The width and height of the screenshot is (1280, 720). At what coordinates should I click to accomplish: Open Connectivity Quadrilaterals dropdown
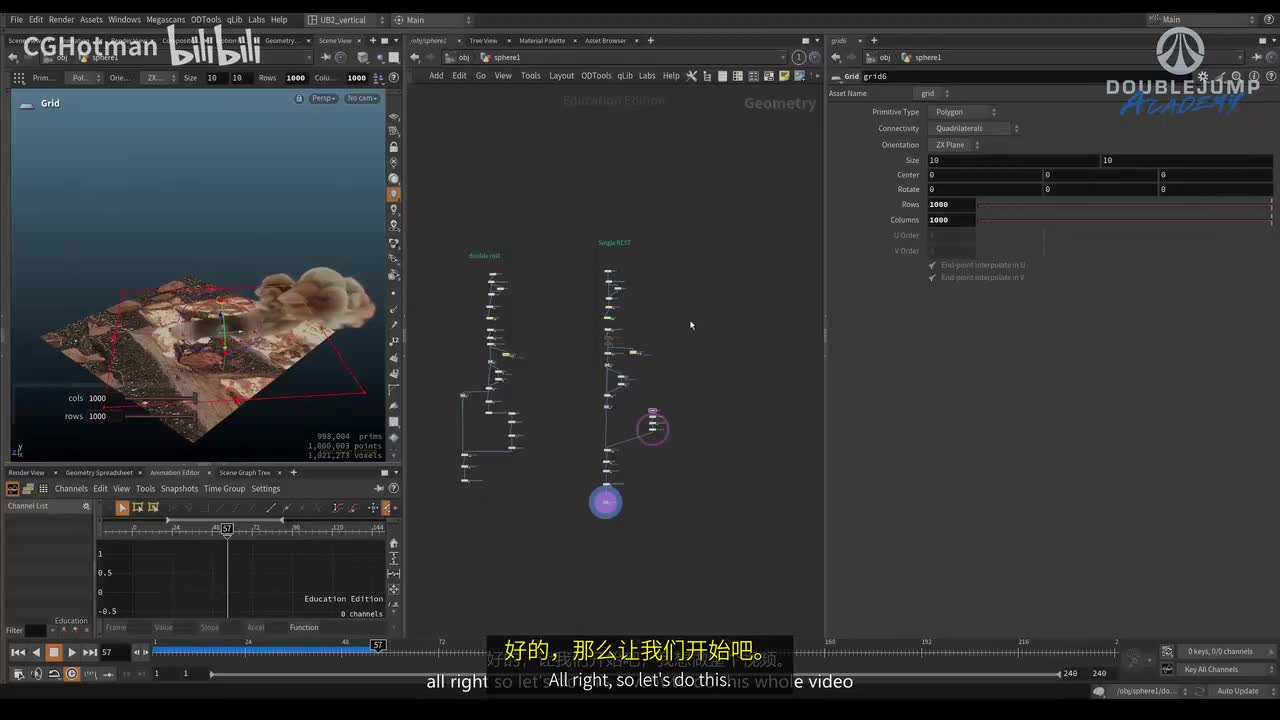point(976,128)
